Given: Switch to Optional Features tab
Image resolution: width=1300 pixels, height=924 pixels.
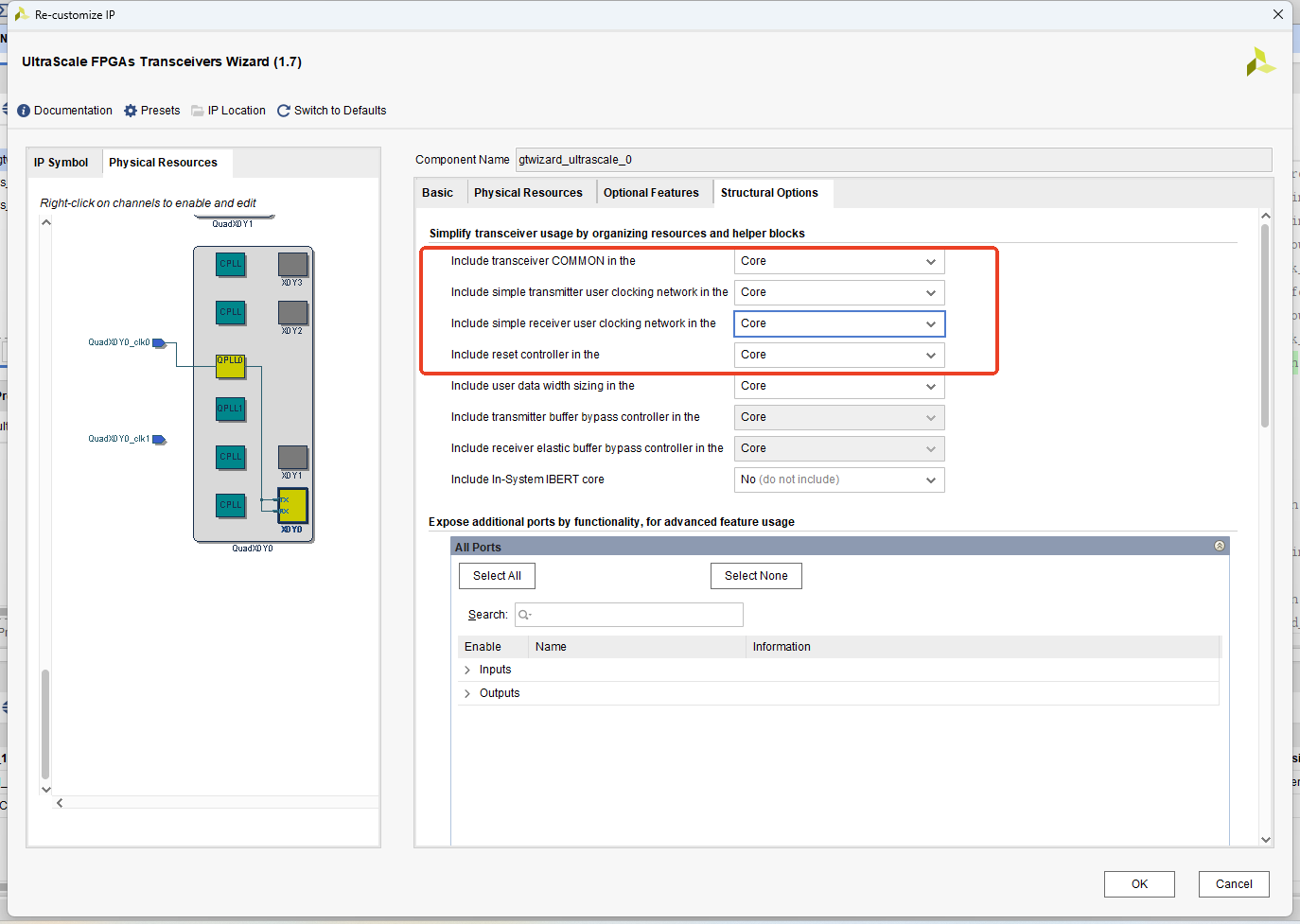Looking at the screenshot, I should tap(651, 193).
